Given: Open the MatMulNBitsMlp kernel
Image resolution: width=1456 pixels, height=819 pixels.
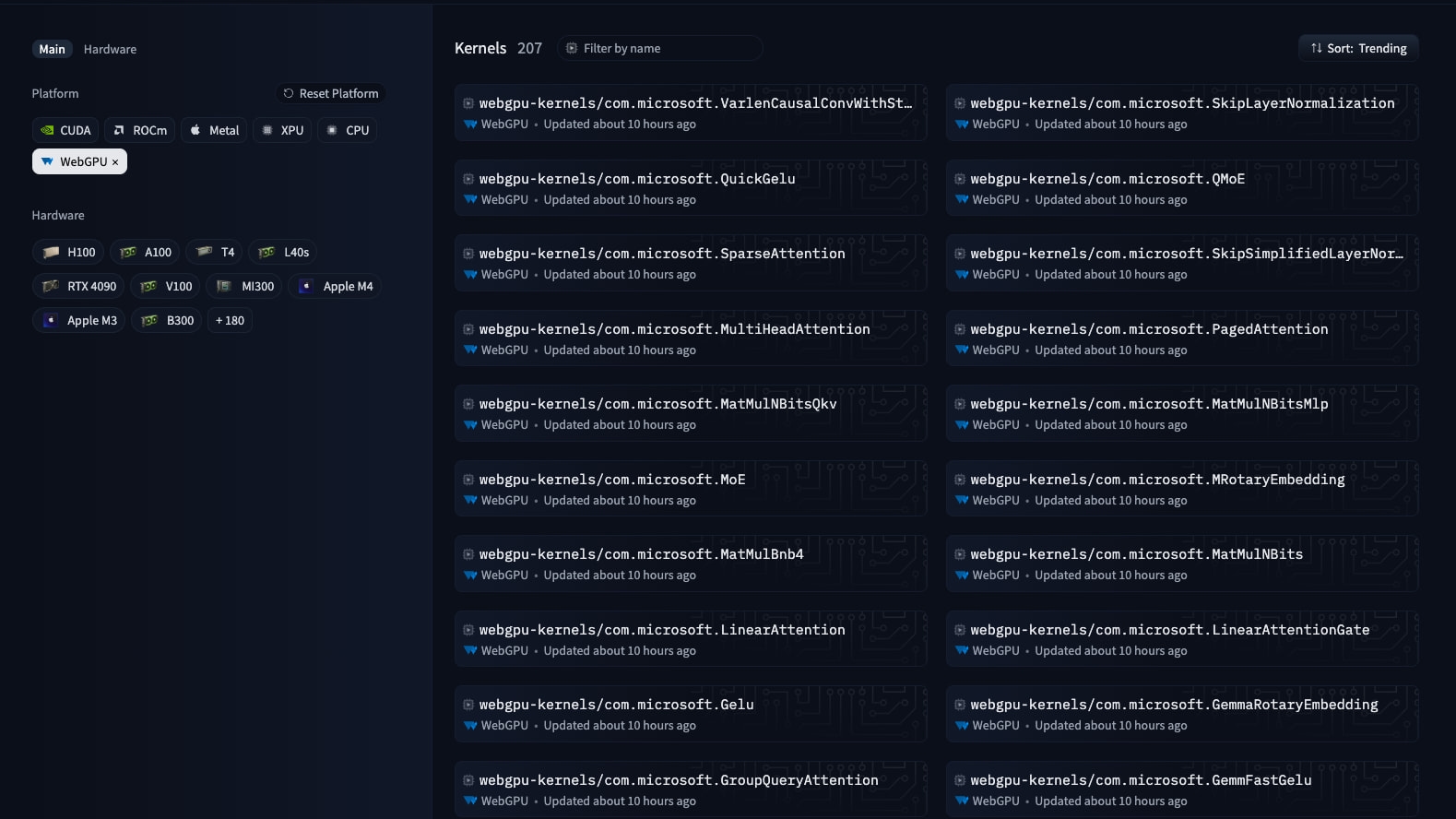Looking at the screenshot, I should pos(1182,413).
